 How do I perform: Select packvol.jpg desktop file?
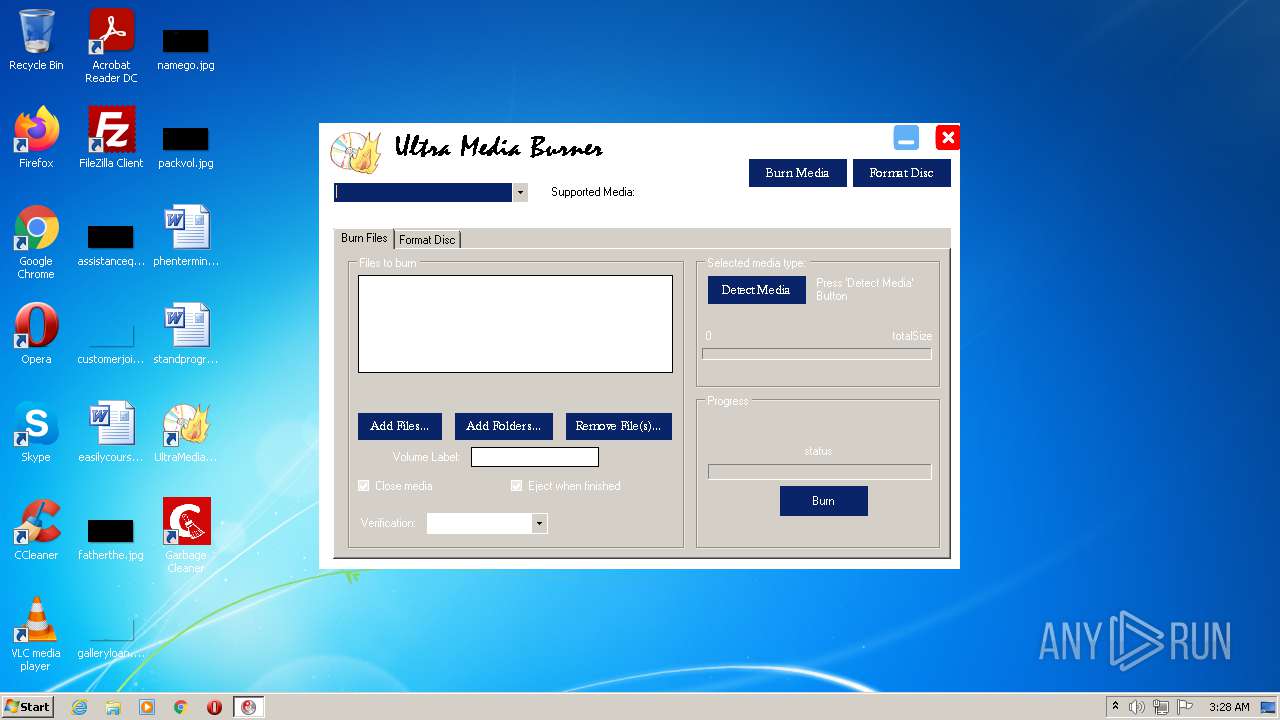click(x=186, y=146)
